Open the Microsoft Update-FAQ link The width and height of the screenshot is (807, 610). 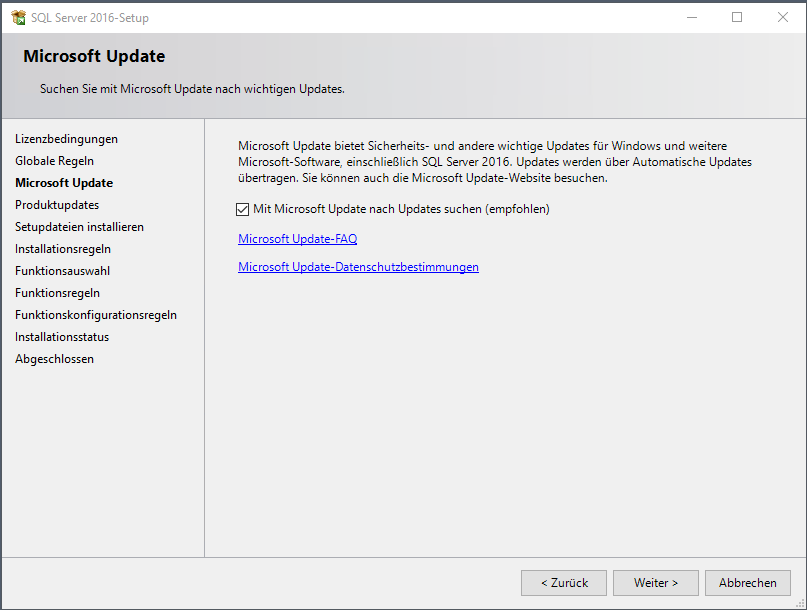coord(297,239)
